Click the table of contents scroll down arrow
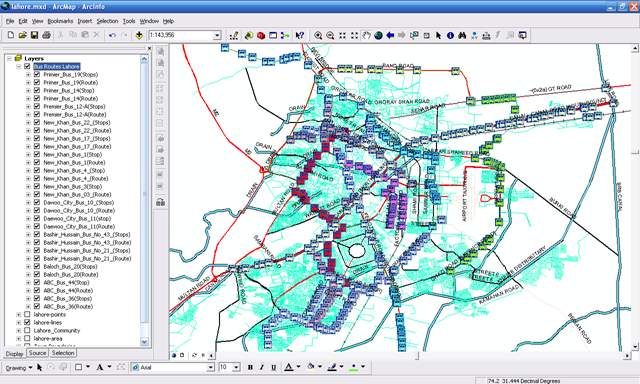 (x=144, y=342)
